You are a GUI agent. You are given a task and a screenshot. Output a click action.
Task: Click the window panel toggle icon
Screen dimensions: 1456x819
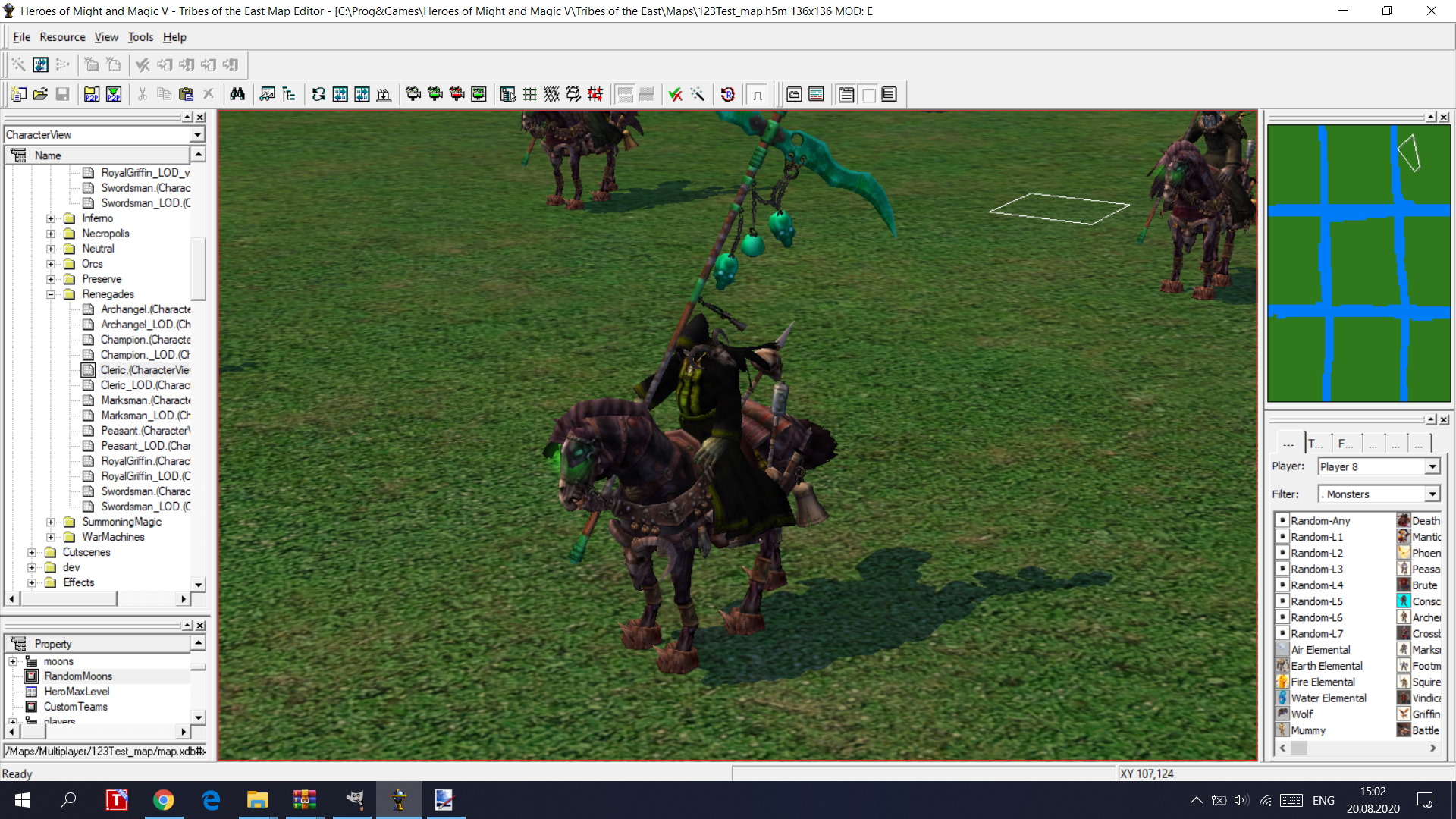point(794,94)
